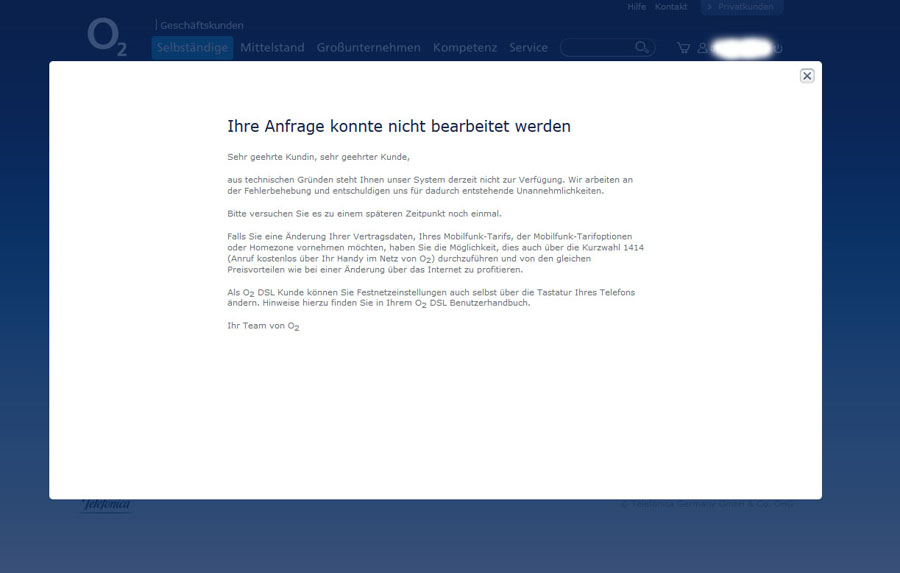Click the Hilfe link
The image size is (900, 573).
coord(637,7)
